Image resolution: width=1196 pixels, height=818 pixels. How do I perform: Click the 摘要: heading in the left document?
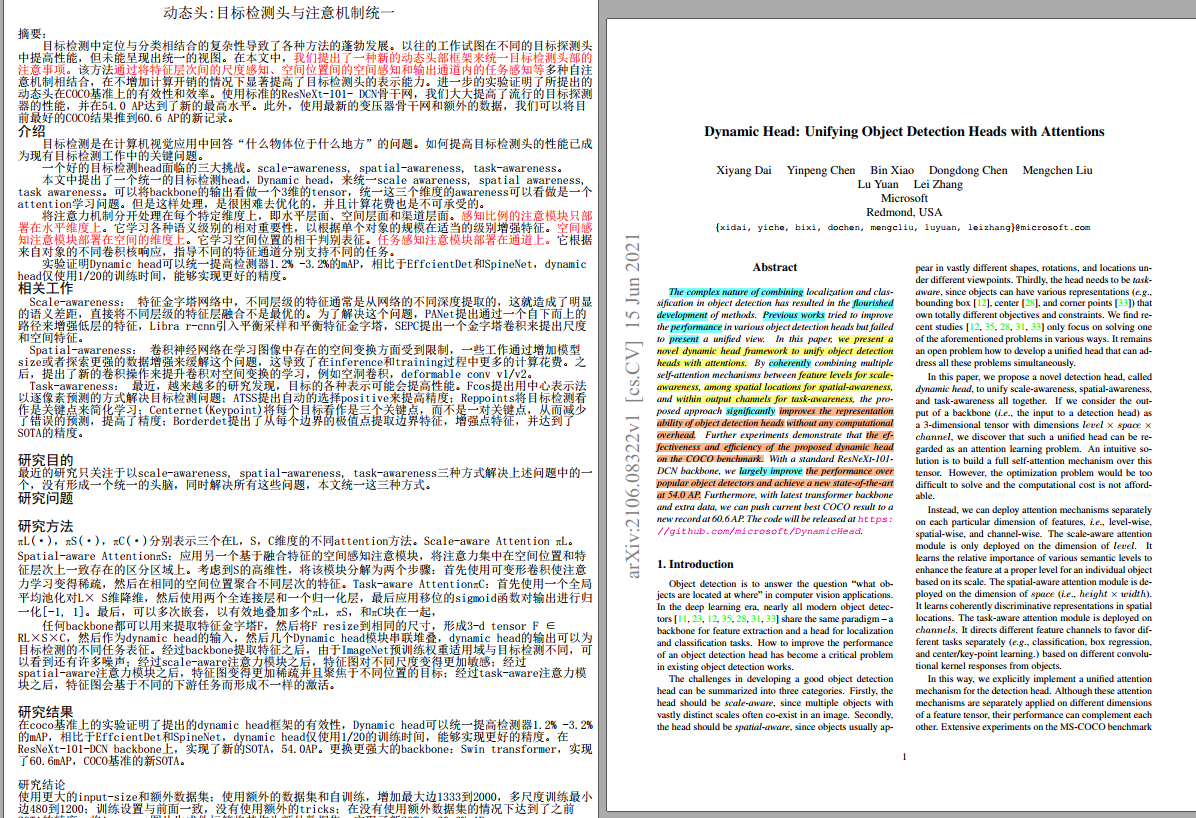(32, 34)
